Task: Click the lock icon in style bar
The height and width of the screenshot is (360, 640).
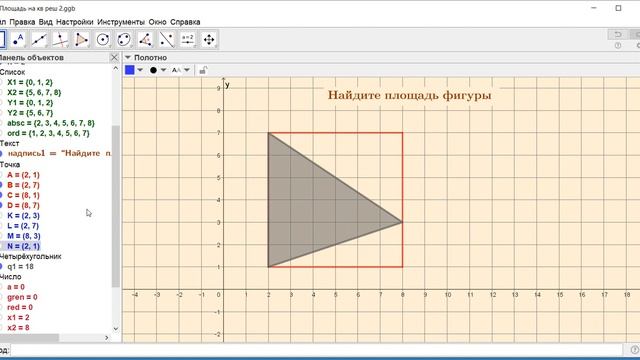Action: click(203, 70)
